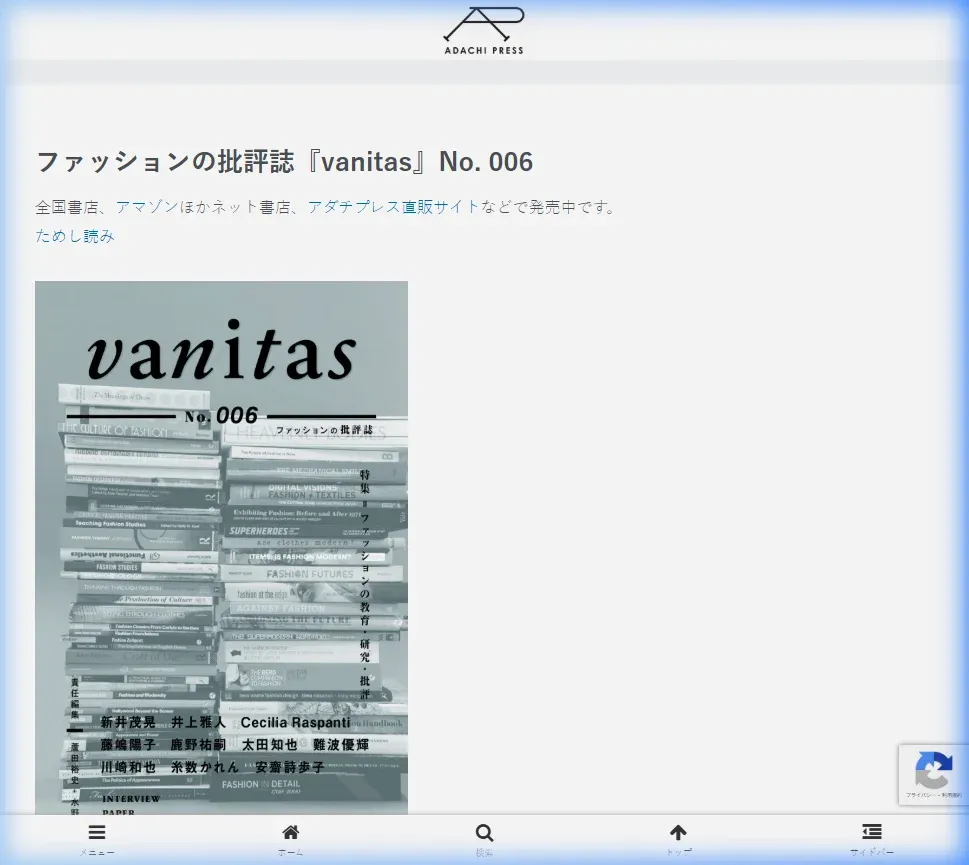The image size is (969, 865).
Task: Go to home via house icon
Action: [x=291, y=832]
